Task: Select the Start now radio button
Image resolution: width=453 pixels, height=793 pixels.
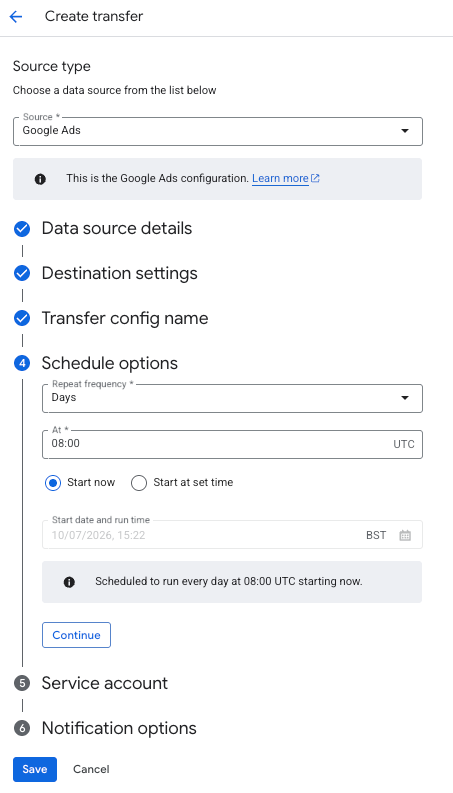Action: (53, 483)
